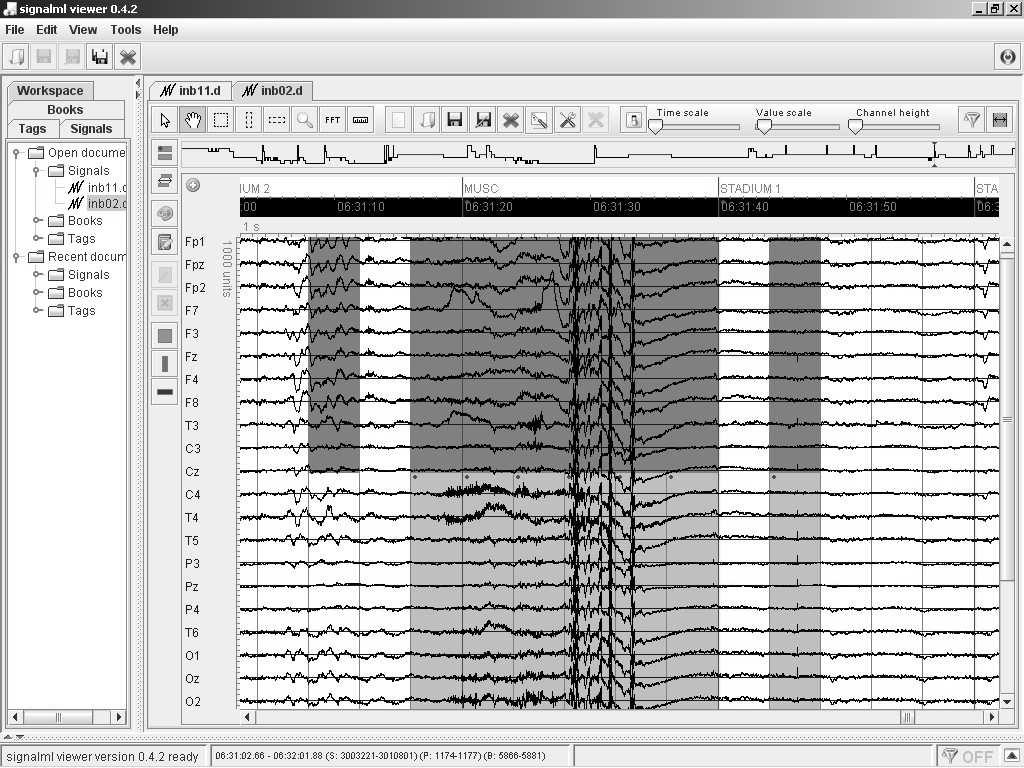Select the Books panel tab
This screenshot has width=1024, height=768.
tap(65, 109)
